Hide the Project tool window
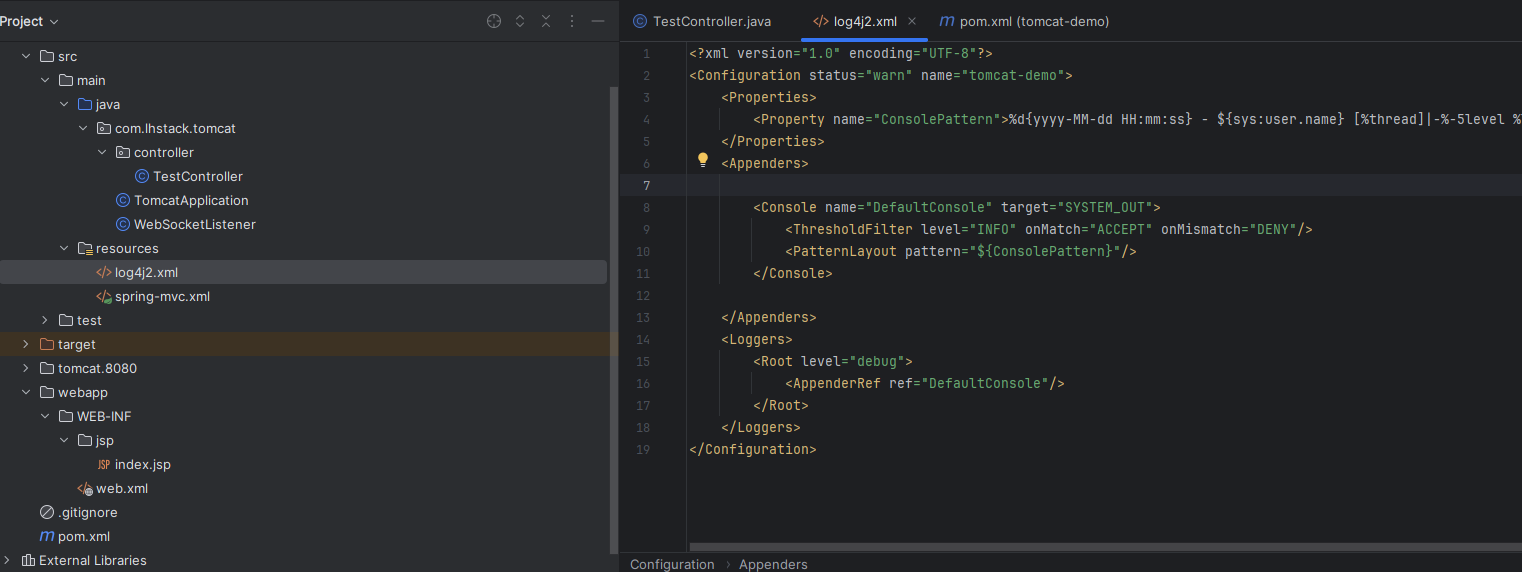The width and height of the screenshot is (1522, 572). point(598,21)
